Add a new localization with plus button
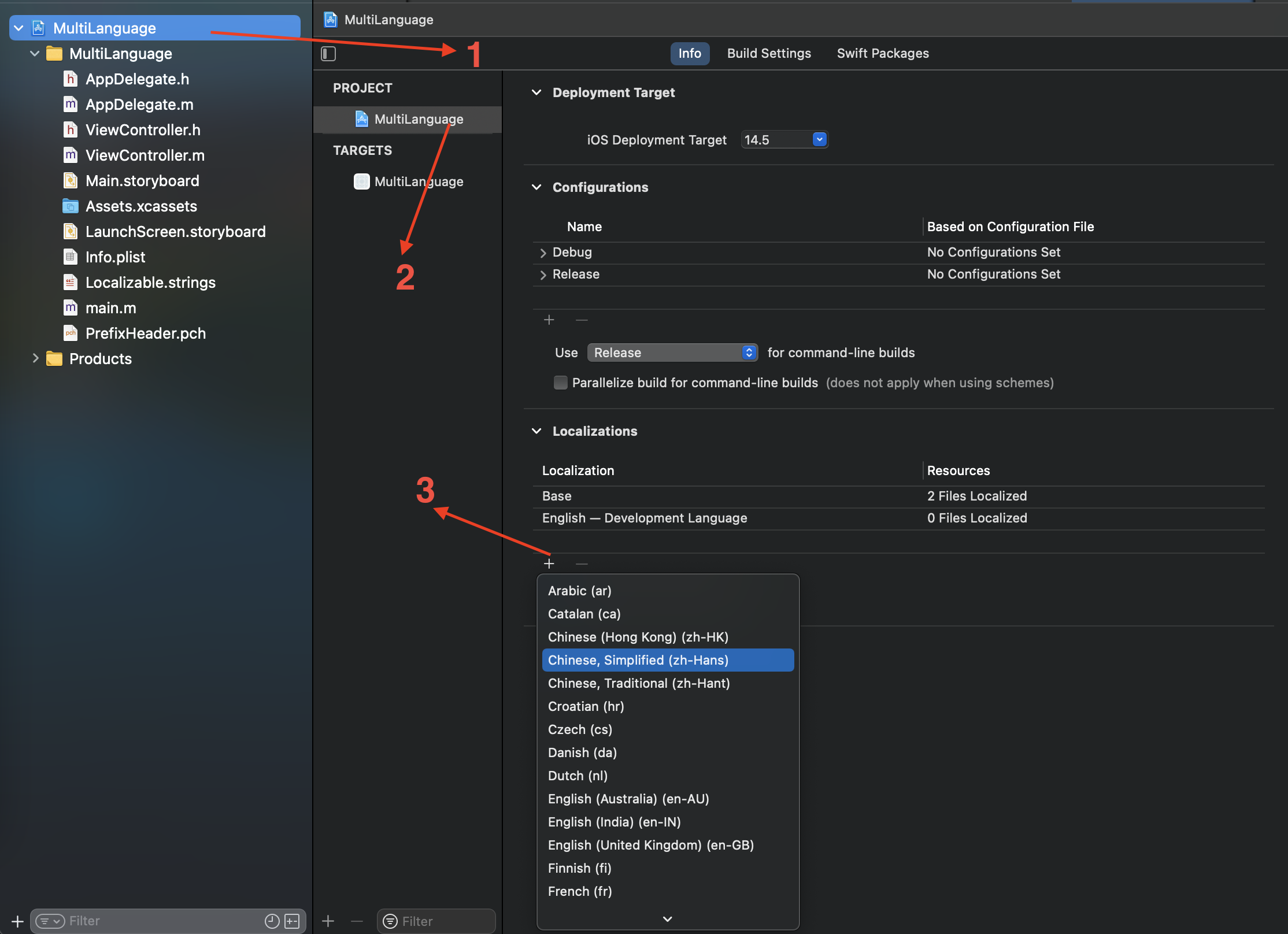Viewport: 1288px width, 934px height. [549, 564]
